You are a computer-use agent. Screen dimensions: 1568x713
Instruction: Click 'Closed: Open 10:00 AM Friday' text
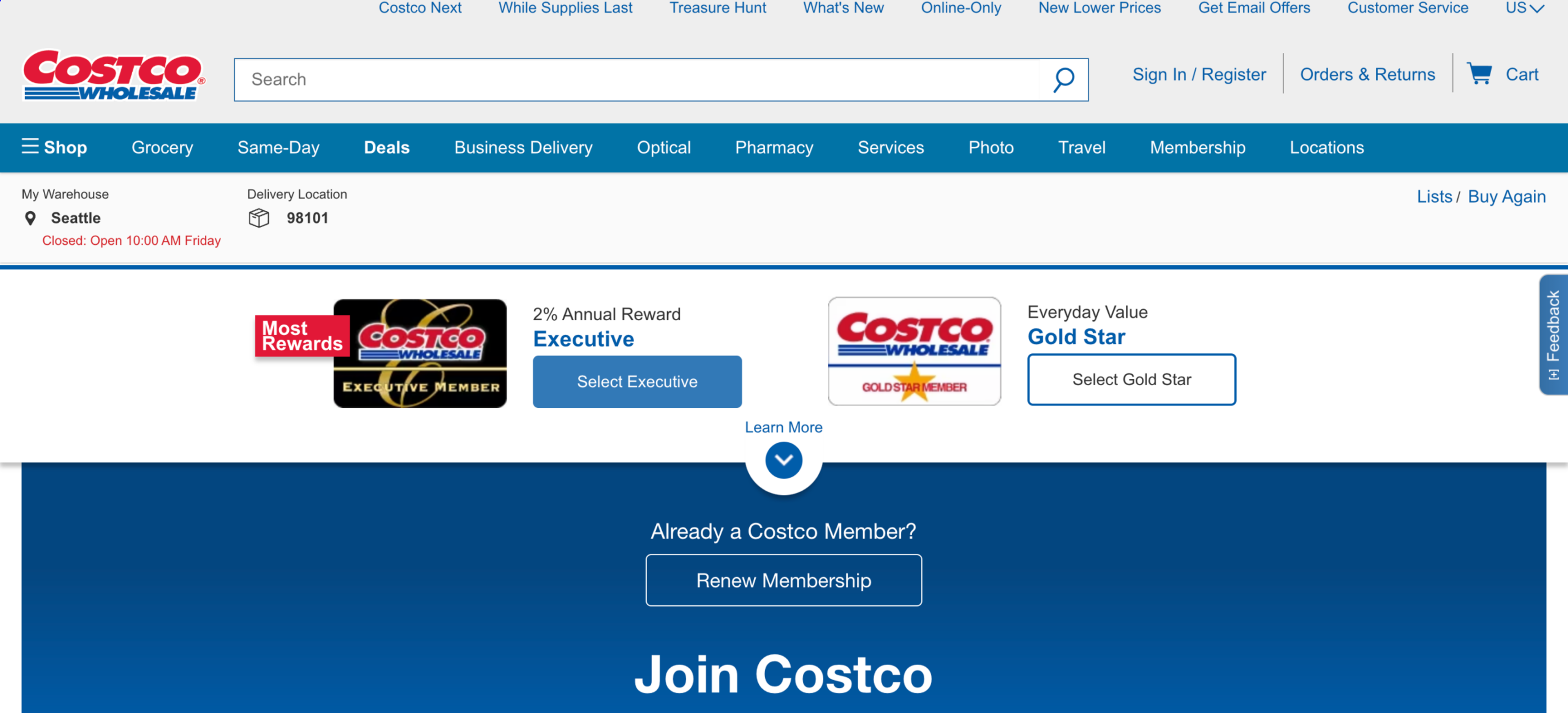click(131, 241)
